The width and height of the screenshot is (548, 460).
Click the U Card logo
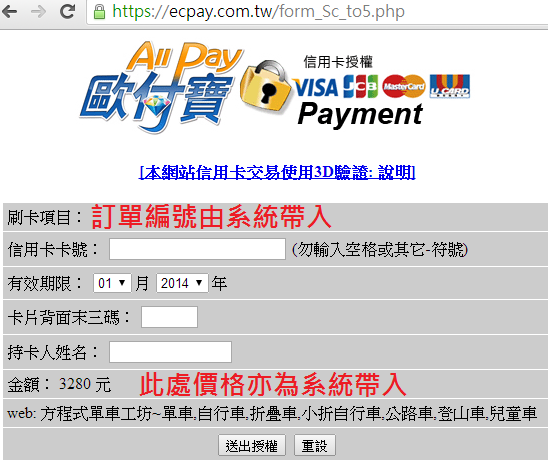click(x=450, y=86)
